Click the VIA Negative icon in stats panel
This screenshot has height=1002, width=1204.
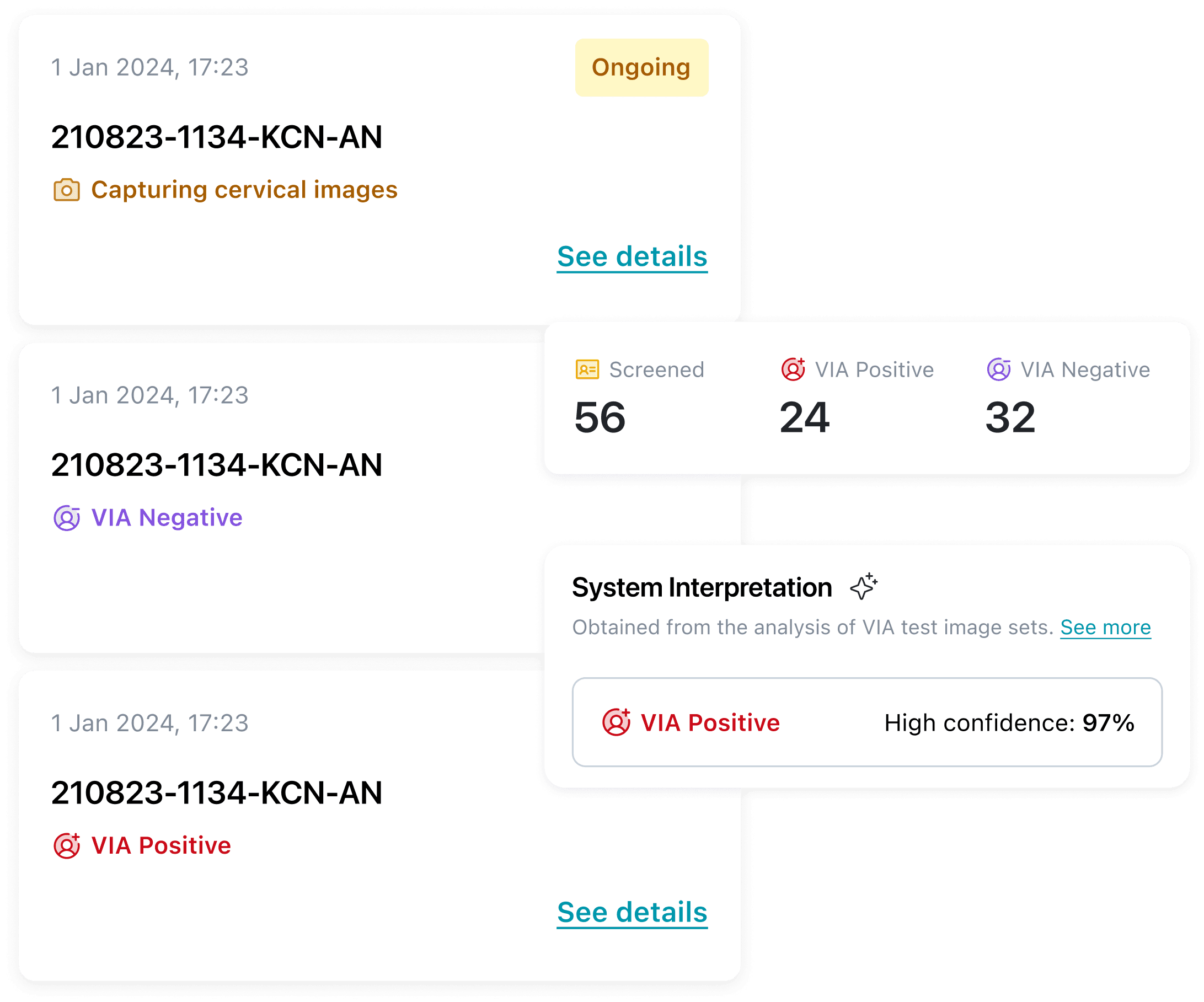[x=998, y=369]
